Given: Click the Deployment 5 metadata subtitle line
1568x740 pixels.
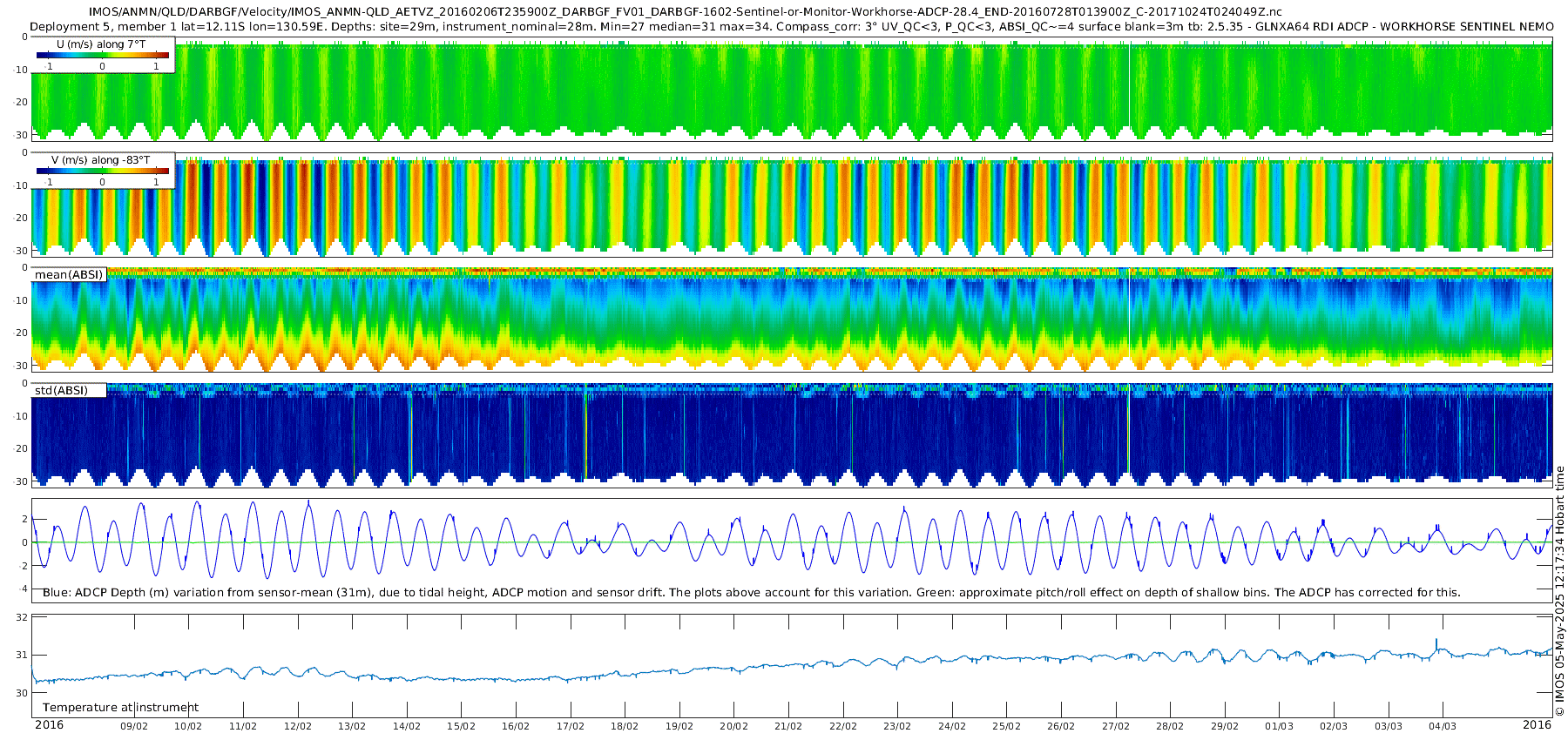Looking at the screenshot, I should click(791, 26).
